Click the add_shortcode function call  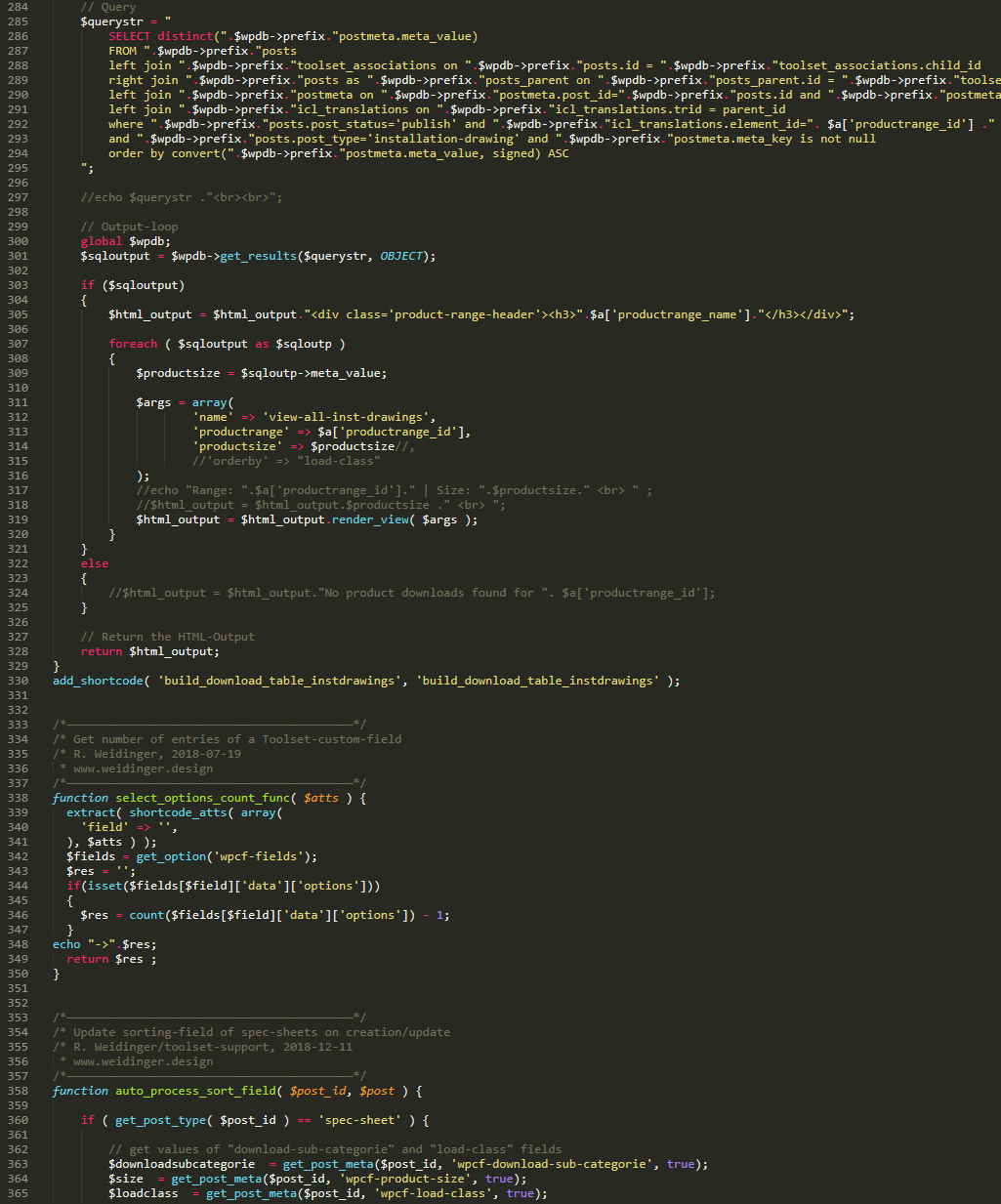[x=98, y=681]
